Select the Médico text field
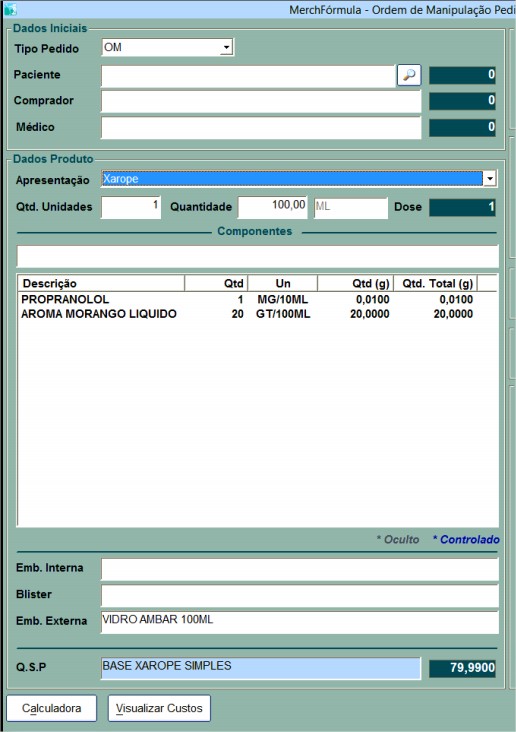 (261, 127)
